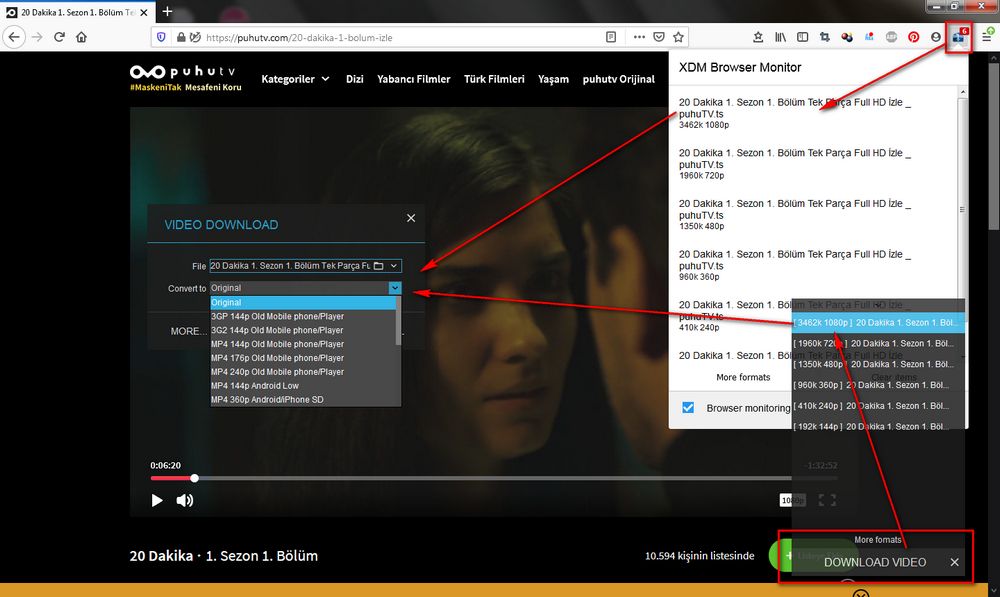1000x597 pixels.
Task: Open the browser home page
Action: point(81,37)
